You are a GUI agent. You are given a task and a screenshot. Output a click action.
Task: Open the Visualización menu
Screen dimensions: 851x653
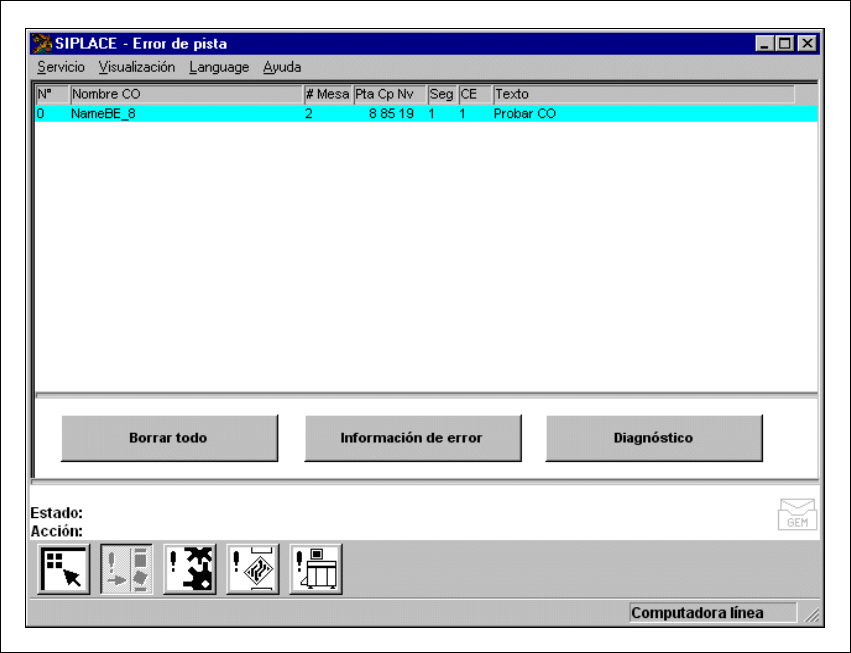click(137, 67)
